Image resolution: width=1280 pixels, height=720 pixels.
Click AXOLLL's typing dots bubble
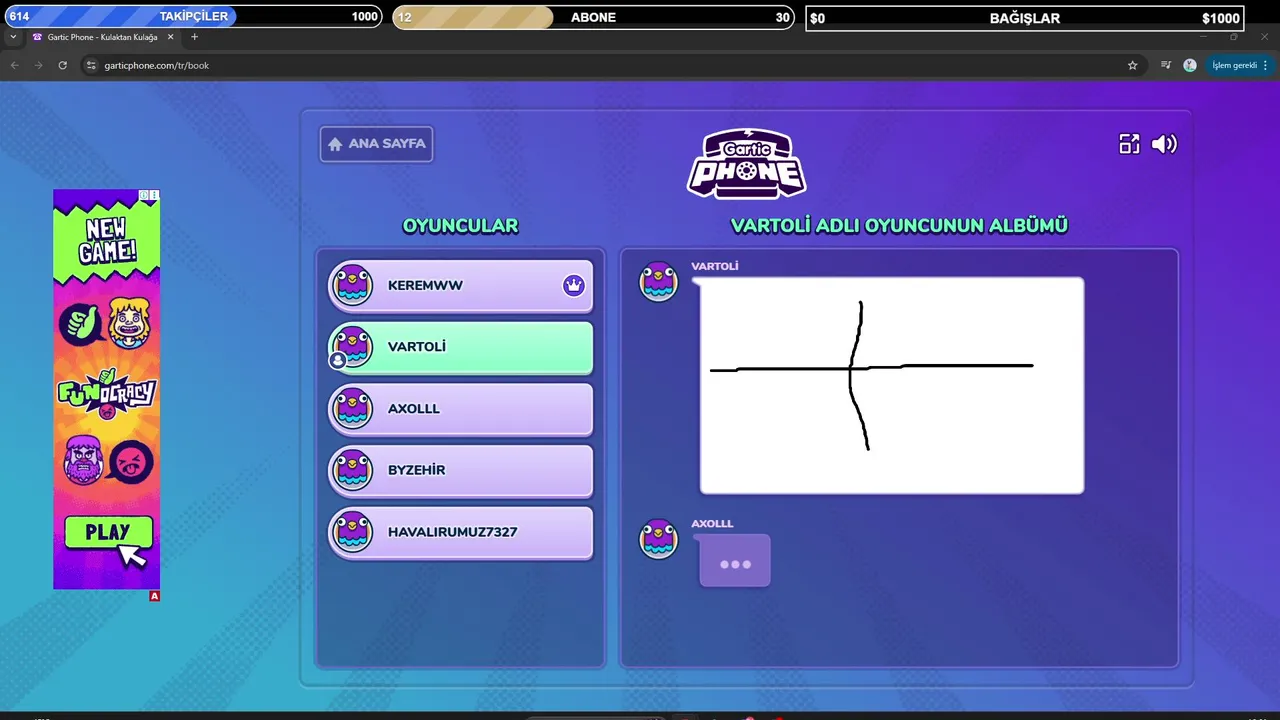[x=735, y=561]
